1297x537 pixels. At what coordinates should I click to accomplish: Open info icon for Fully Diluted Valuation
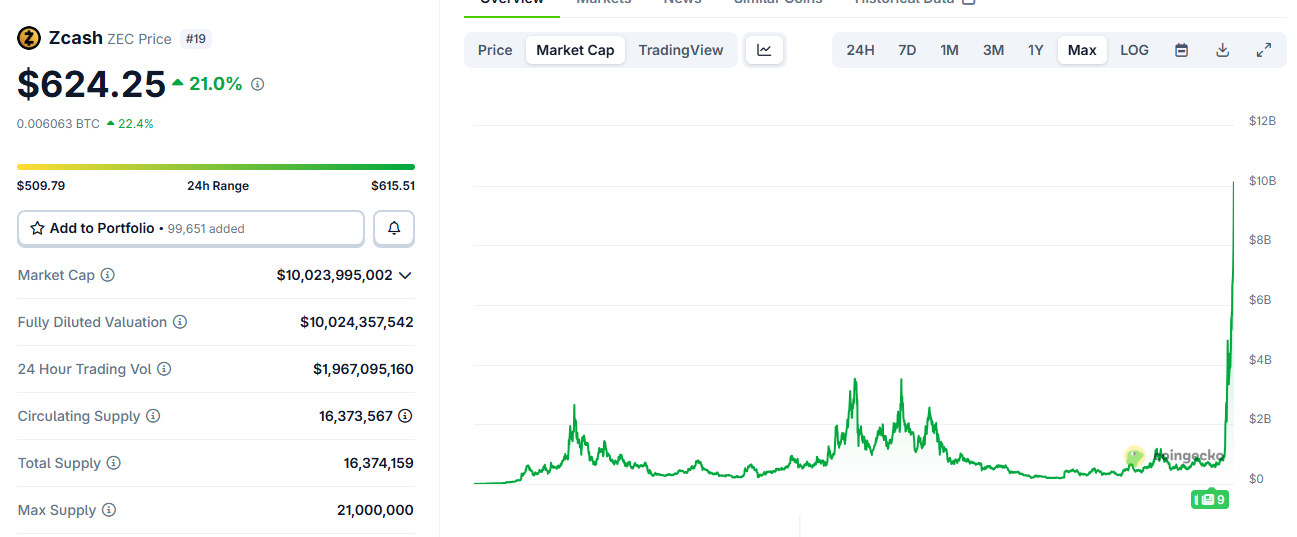coord(180,322)
